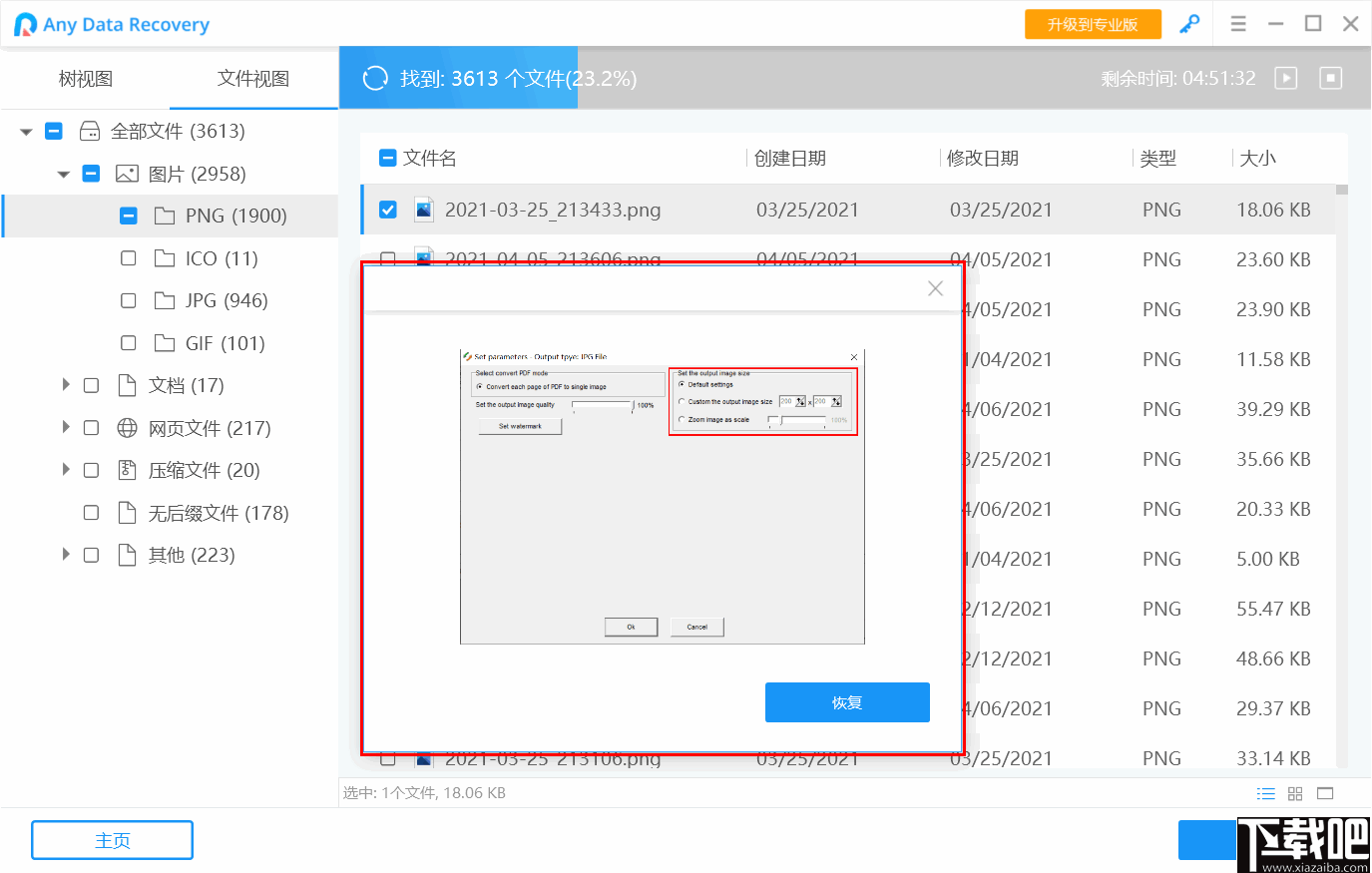Screen dimensions: 1372x873
Task: Check the 其他 (223) checkbox
Action: tap(91, 555)
